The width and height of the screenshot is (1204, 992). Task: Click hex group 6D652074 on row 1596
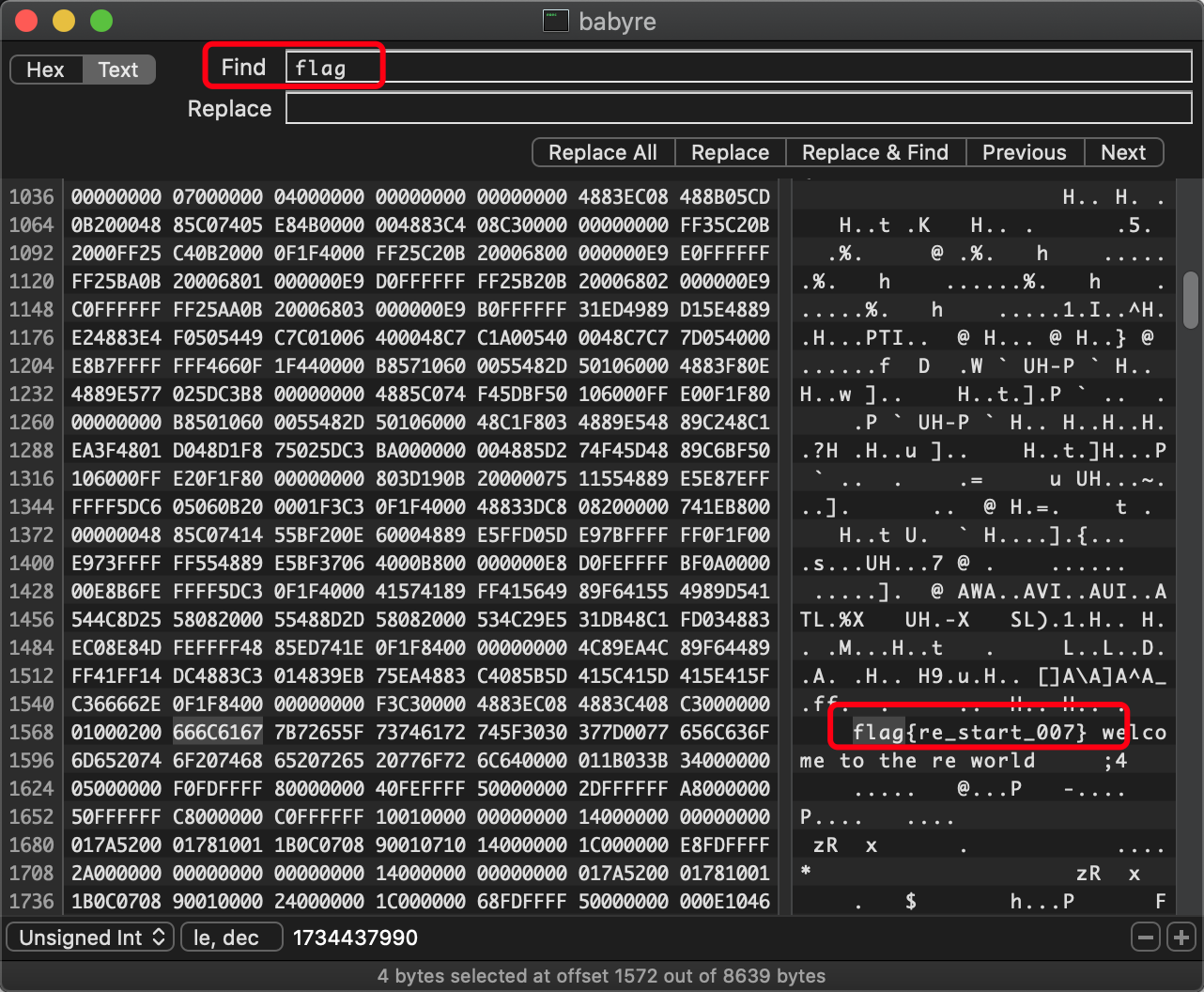tap(116, 760)
